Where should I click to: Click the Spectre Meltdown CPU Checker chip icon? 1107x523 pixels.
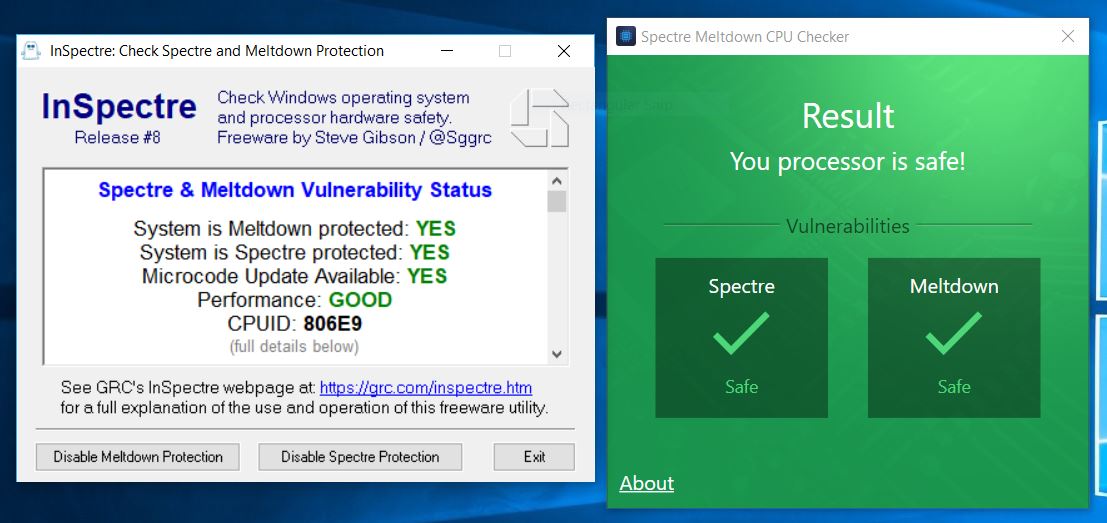point(626,36)
